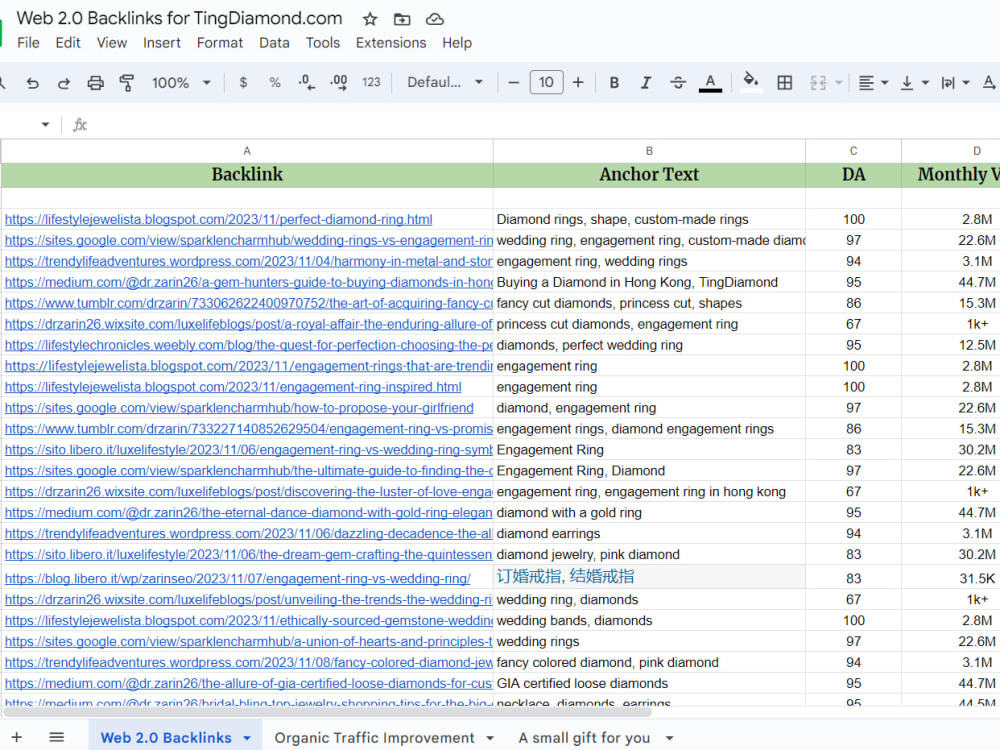Viewport: 1000px width, 750px height.
Task: Open Organic Traffic Improvement tab options arrow
Action: 490,739
